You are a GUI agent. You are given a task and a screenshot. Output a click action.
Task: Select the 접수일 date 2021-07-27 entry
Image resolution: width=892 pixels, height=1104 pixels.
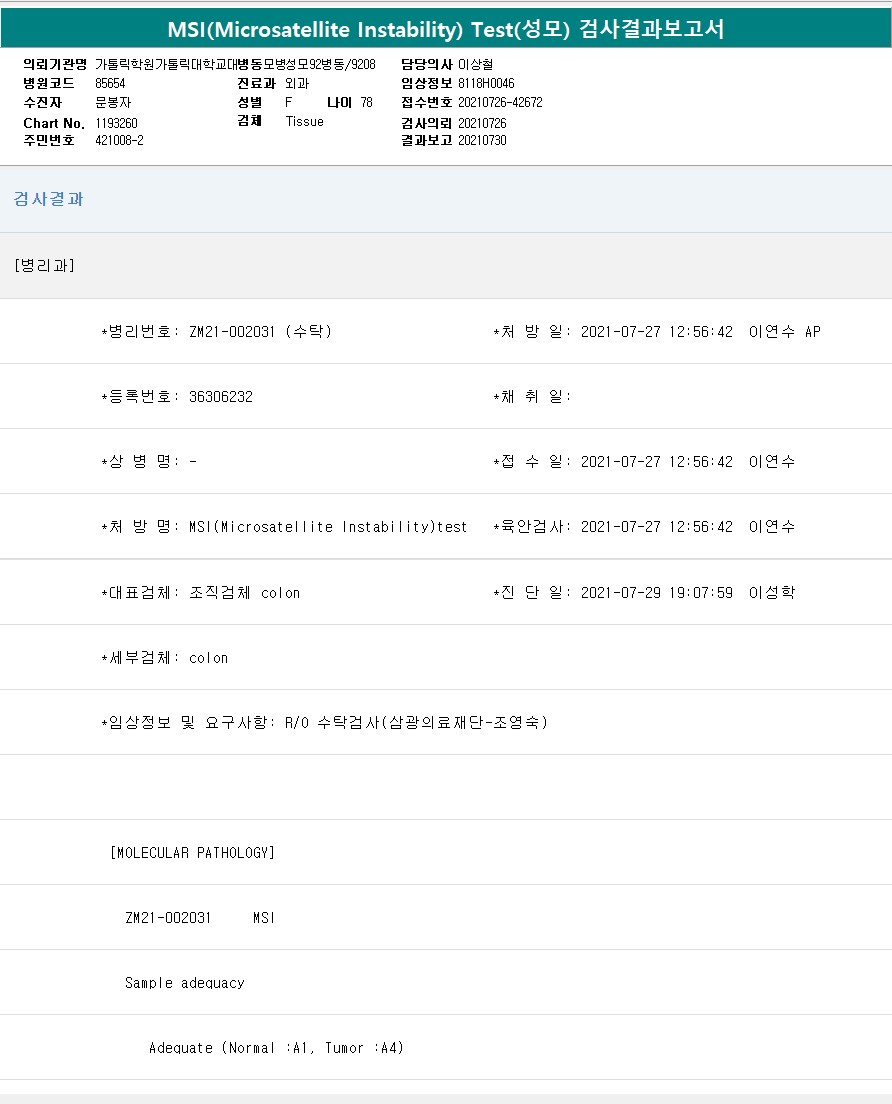point(644,462)
